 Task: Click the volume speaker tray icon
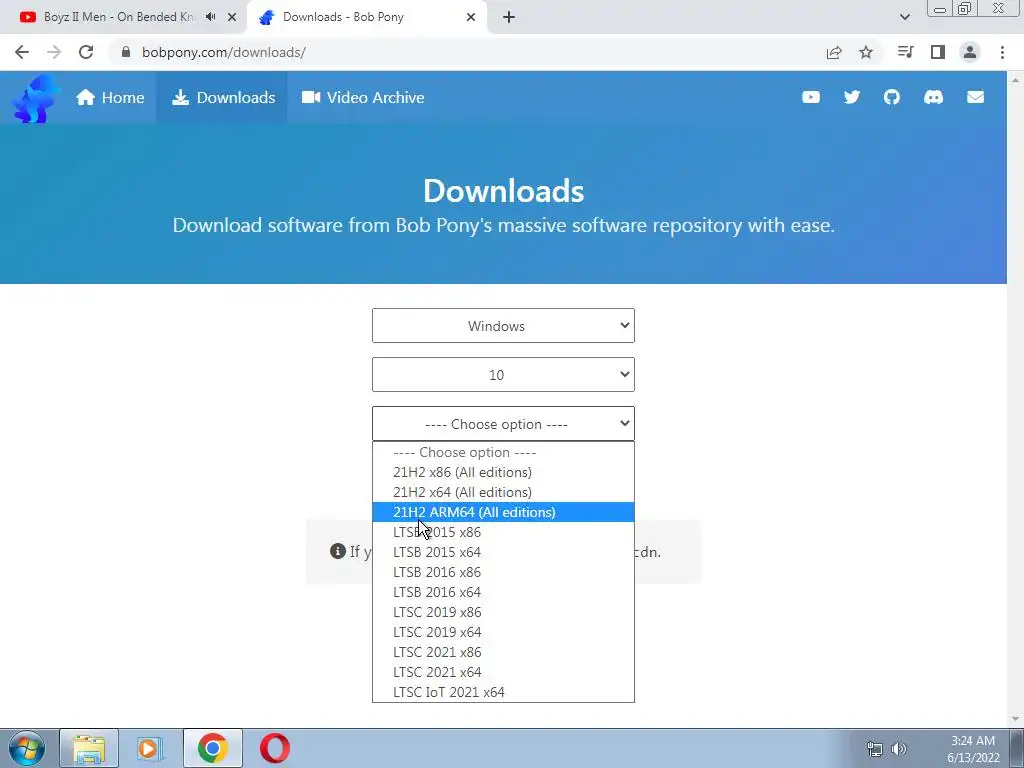point(899,749)
